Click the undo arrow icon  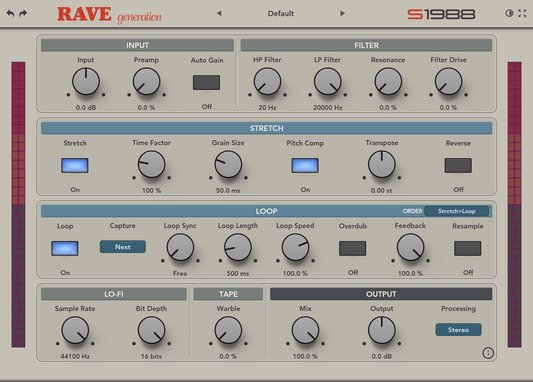pos(10,14)
